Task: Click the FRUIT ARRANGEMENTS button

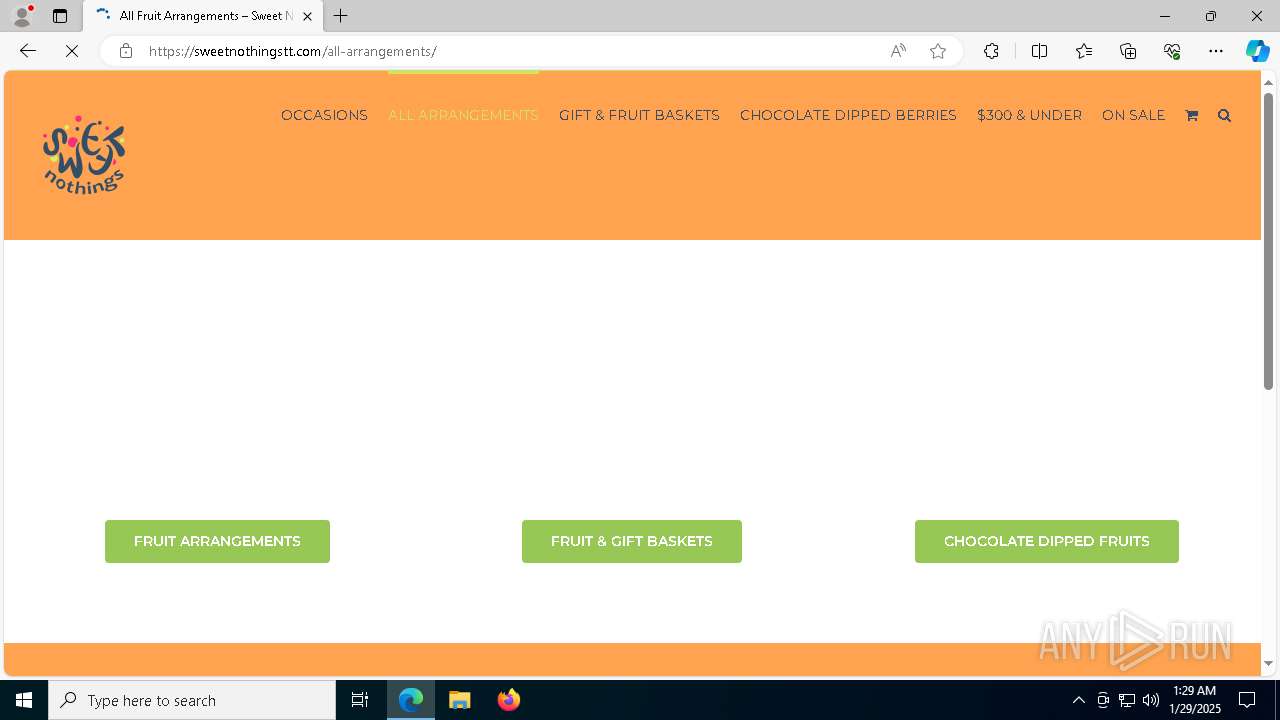Action: [217, 541]
